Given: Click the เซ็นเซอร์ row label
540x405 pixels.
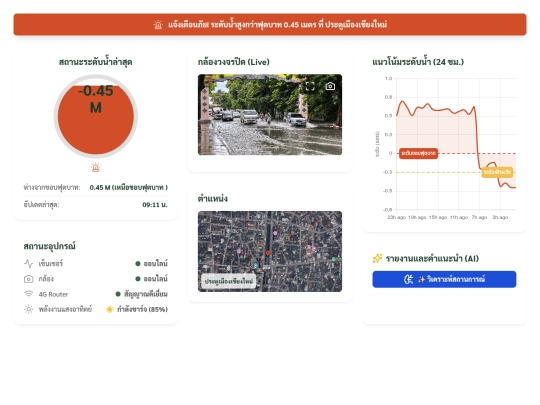Looking at the screenshot, I should click(x=51, y=263).
